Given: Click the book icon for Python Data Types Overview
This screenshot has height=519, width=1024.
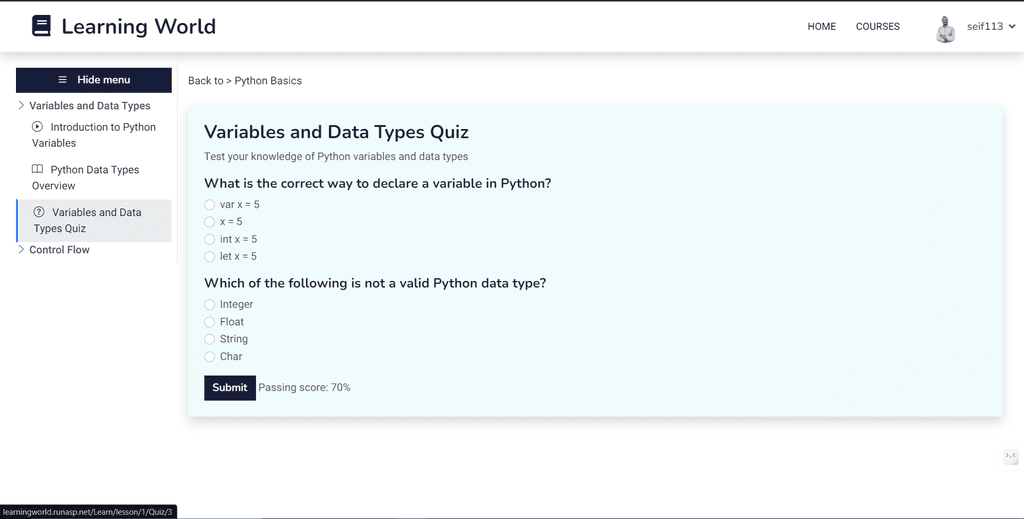Looking at the screenshot, I should pyautogui.click(x=37, y=169).
